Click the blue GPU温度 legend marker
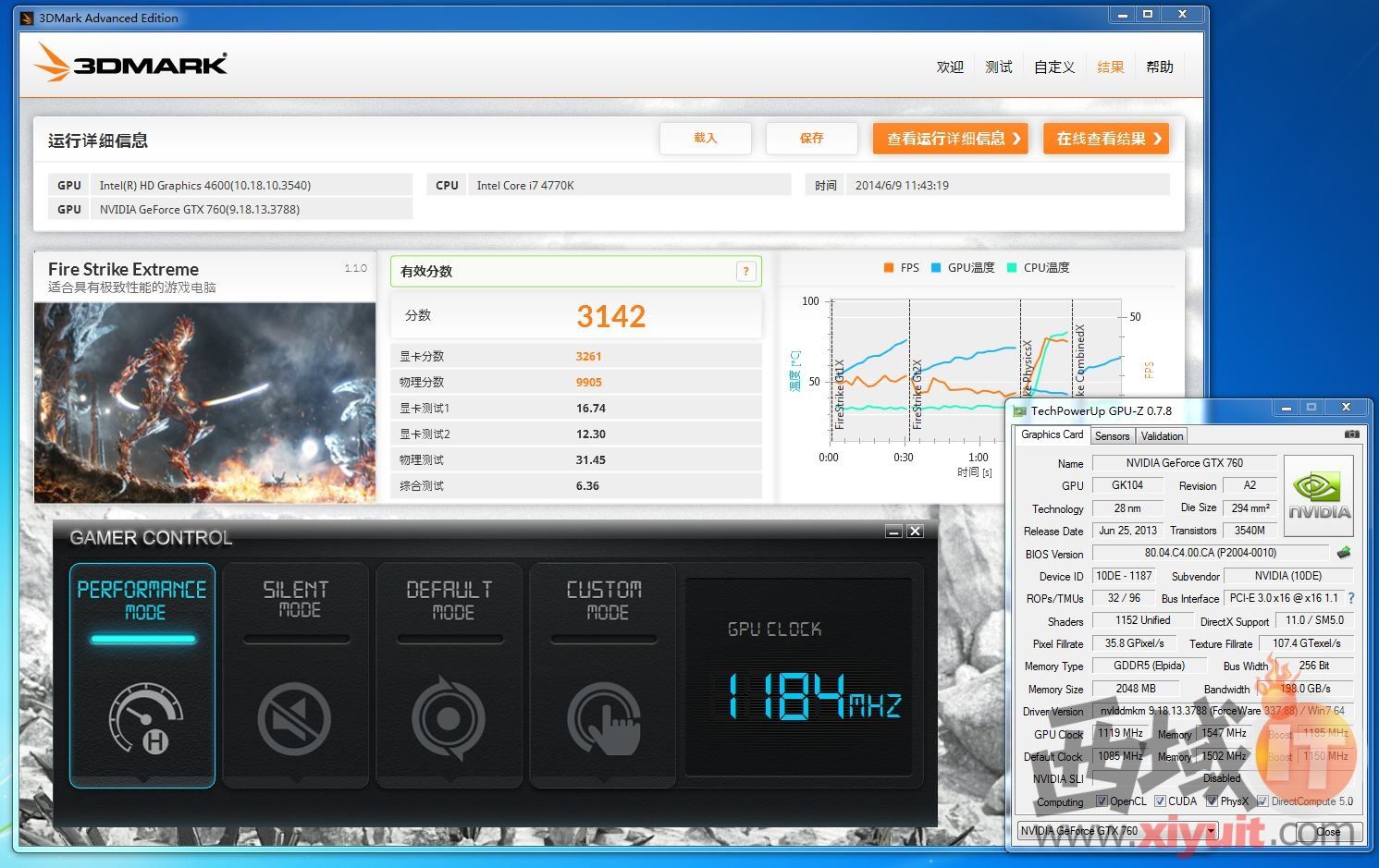The image size is (1379, 868). [x=936, y=268]
